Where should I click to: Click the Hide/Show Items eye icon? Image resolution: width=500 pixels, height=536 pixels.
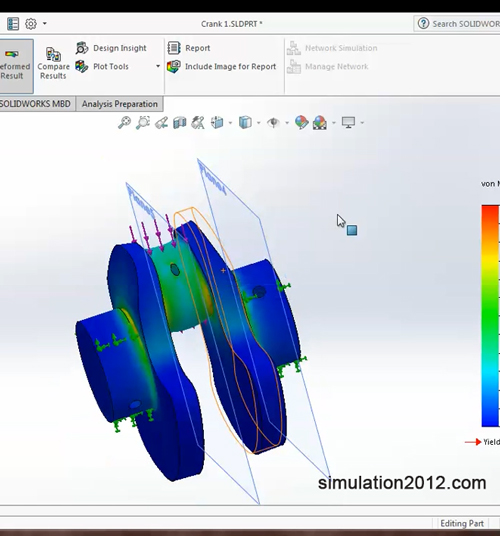pyautogui.click(x=273, y=122)
